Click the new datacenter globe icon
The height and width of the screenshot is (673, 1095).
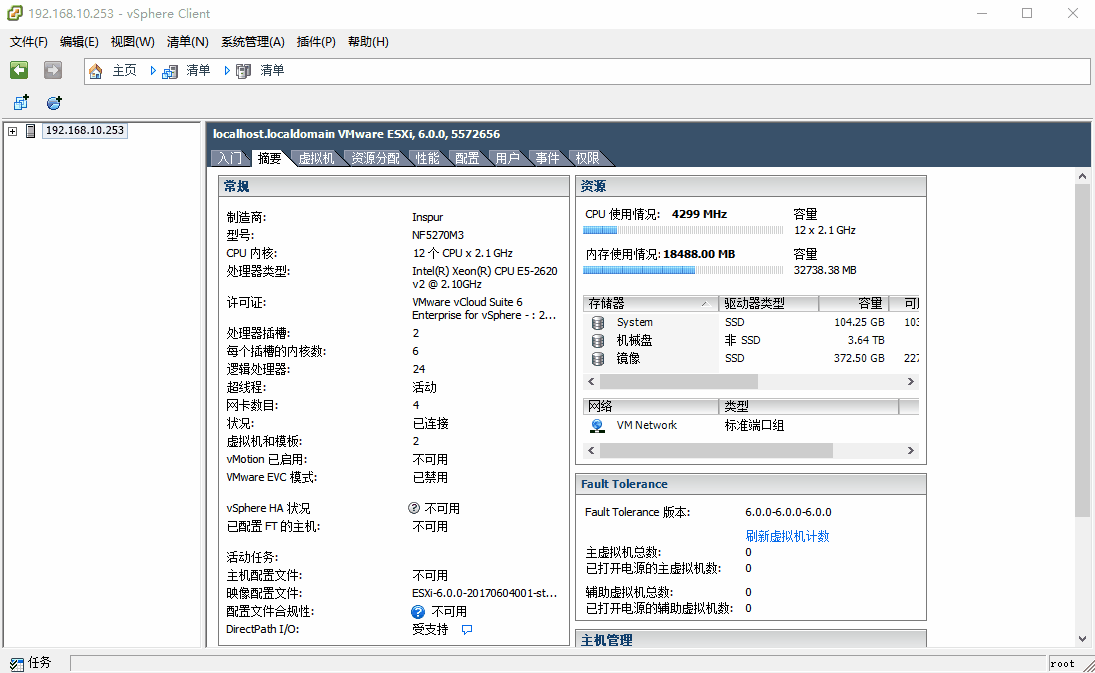[54, 102]
